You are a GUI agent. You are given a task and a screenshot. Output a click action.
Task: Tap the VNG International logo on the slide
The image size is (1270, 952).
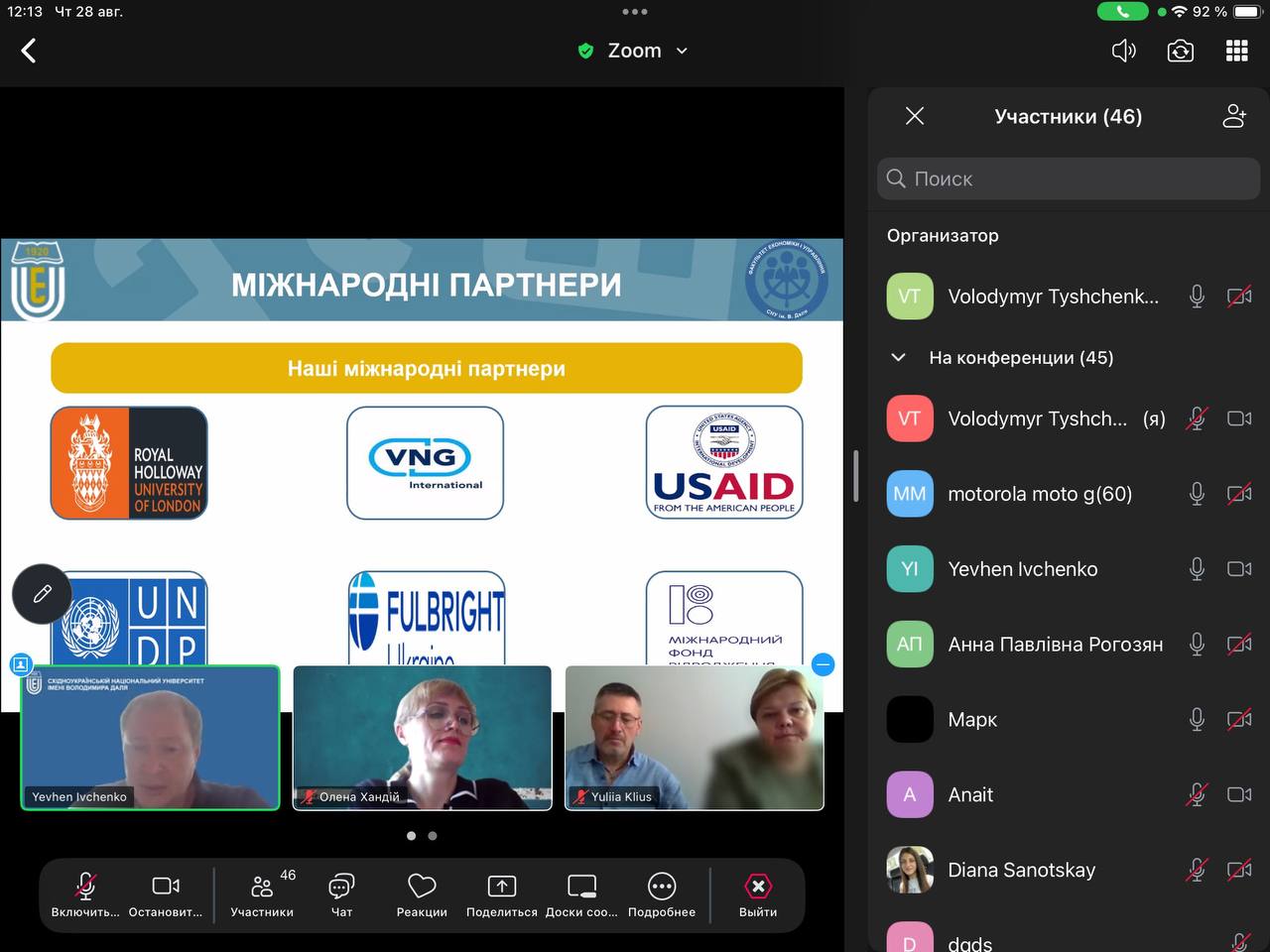(425, 462)
